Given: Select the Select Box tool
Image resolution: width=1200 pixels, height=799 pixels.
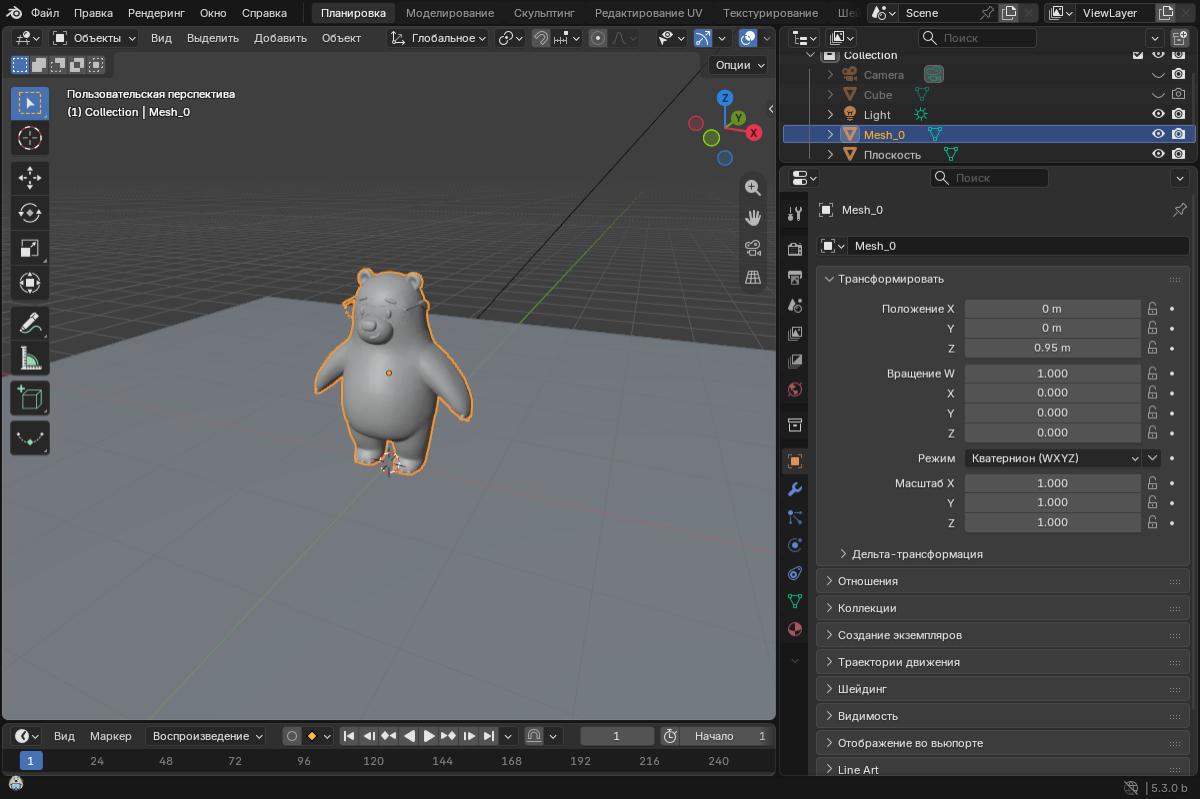Looking at the screenshot, I should click(30, 104).
